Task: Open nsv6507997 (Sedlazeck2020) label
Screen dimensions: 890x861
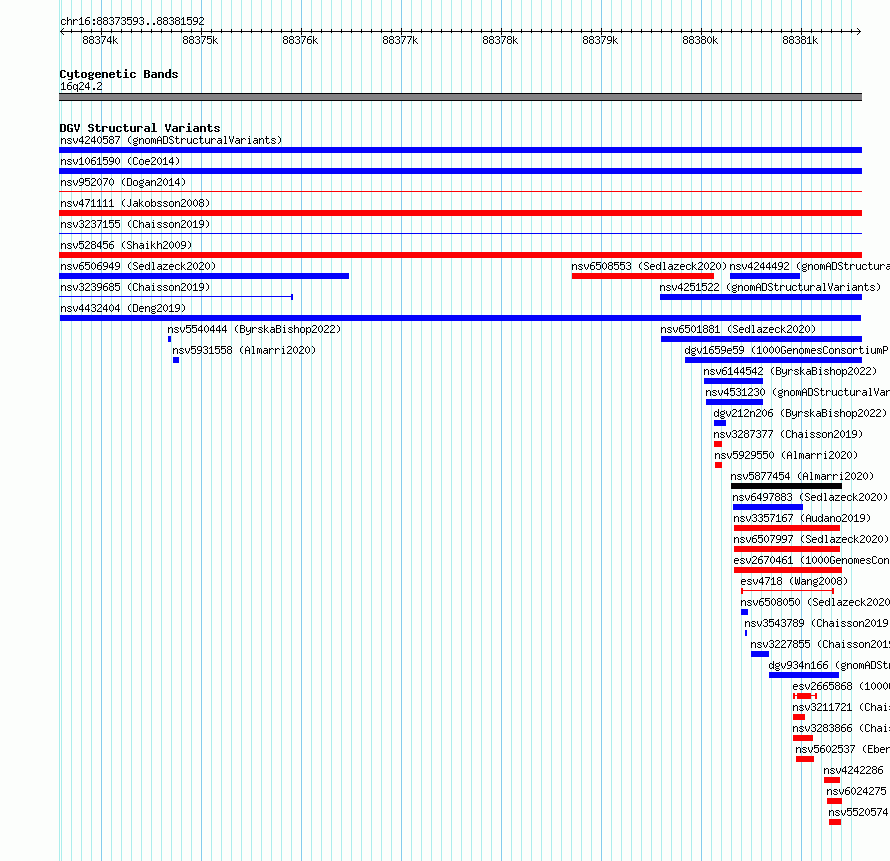Action: tap(811, 539)
